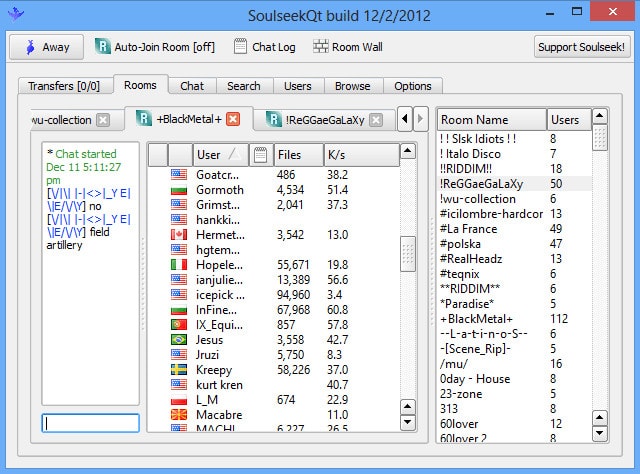Viewport: 640px width, 474px height.
Task: Sort user list by User column
Action: [220, 155]
